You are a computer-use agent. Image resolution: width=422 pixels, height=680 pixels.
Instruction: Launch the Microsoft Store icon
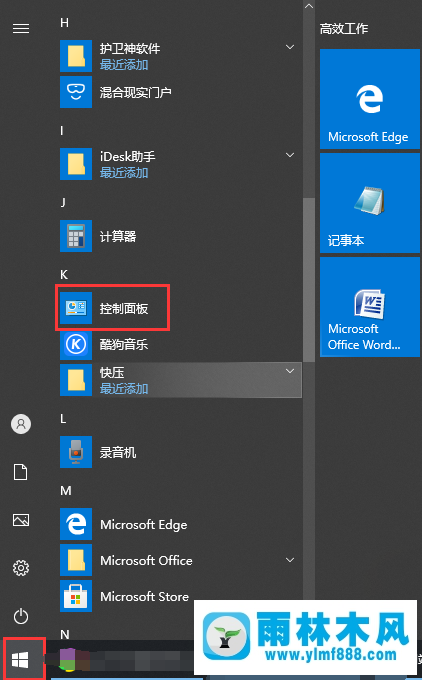[76, 596]
